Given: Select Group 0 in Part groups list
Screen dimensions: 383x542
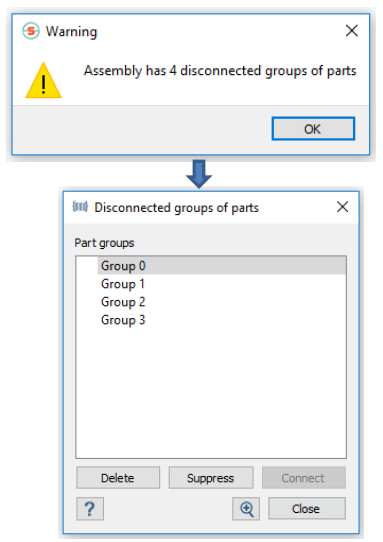Looking at the screenshot, I should tap(222, 265).
